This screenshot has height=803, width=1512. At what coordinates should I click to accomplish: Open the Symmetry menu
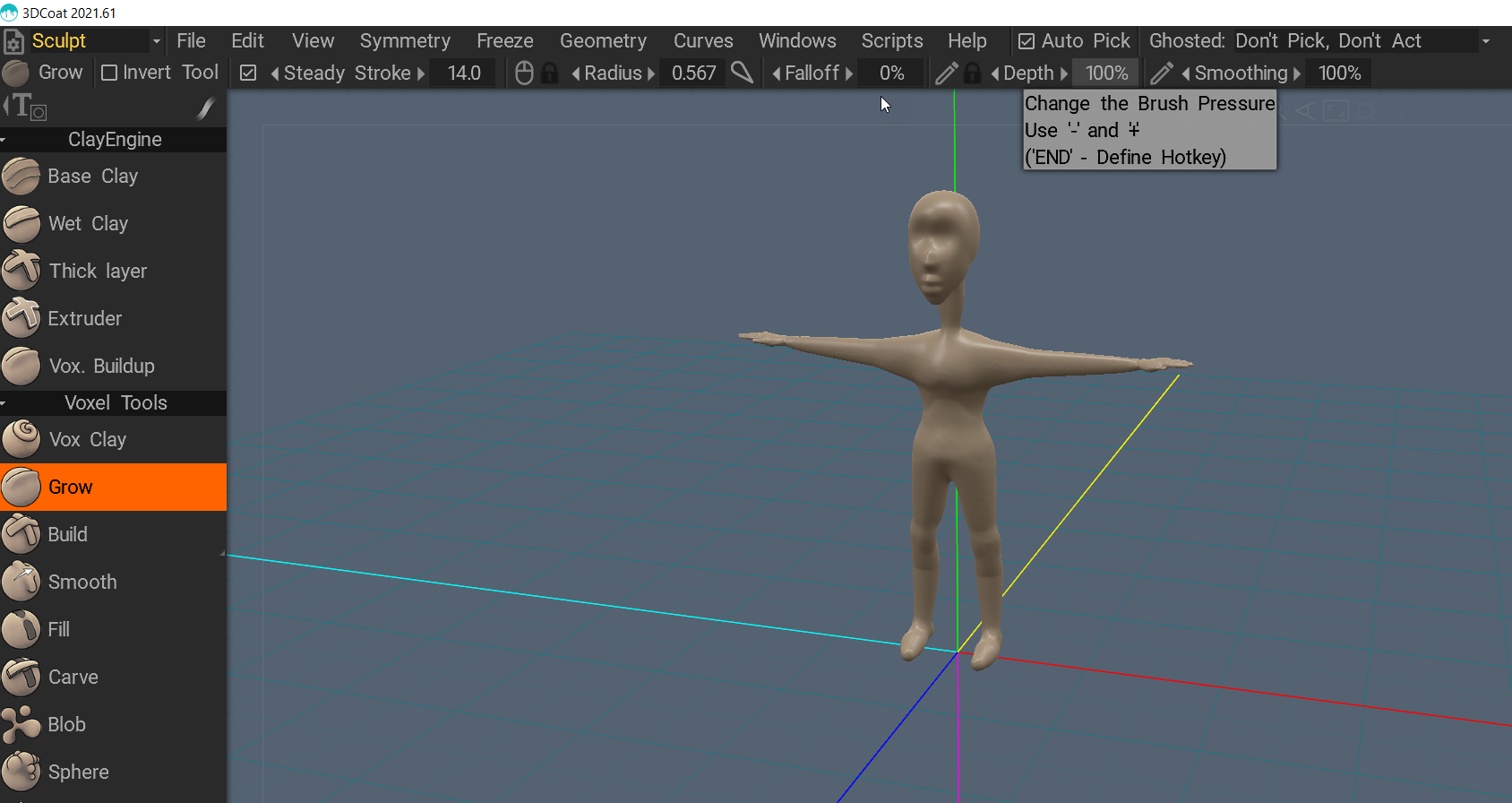(x=405, y=41)
